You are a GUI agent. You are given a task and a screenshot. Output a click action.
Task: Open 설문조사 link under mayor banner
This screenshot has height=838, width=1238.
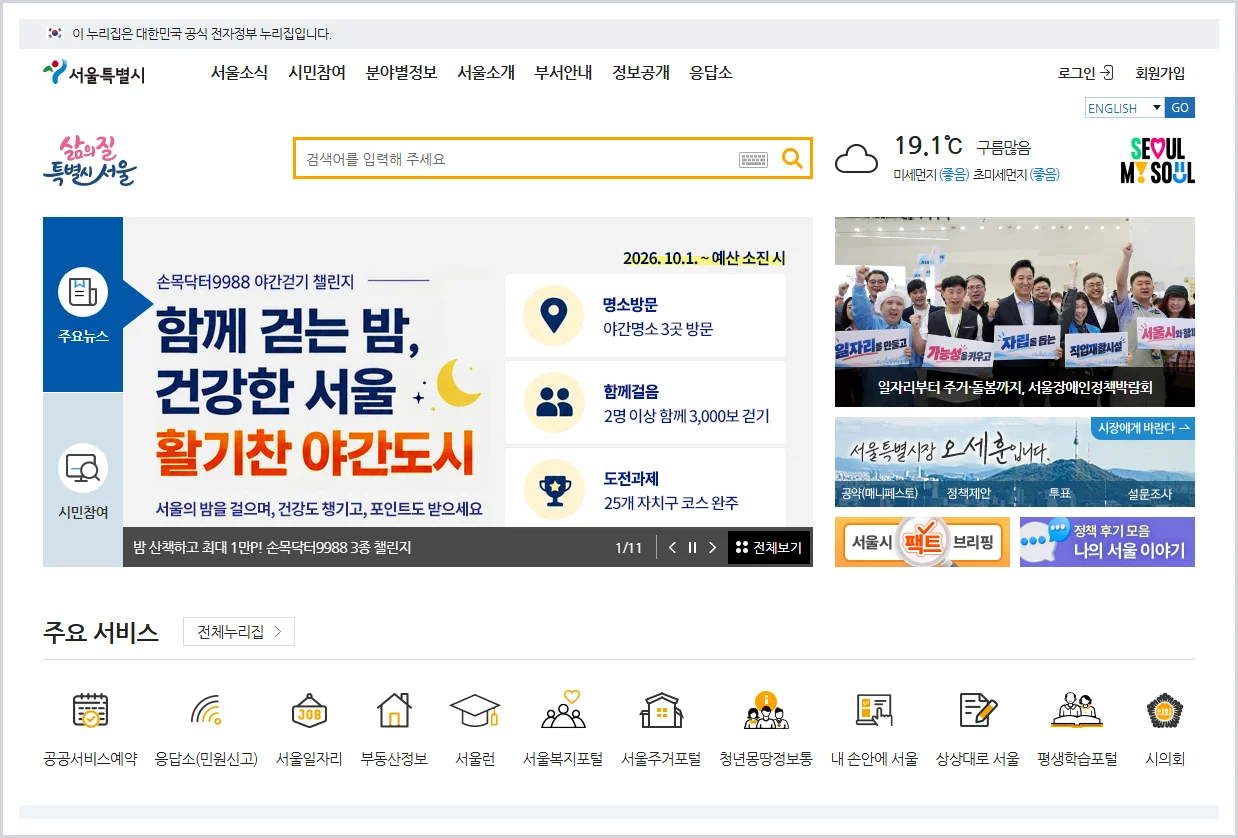(x=1150, y=494)
